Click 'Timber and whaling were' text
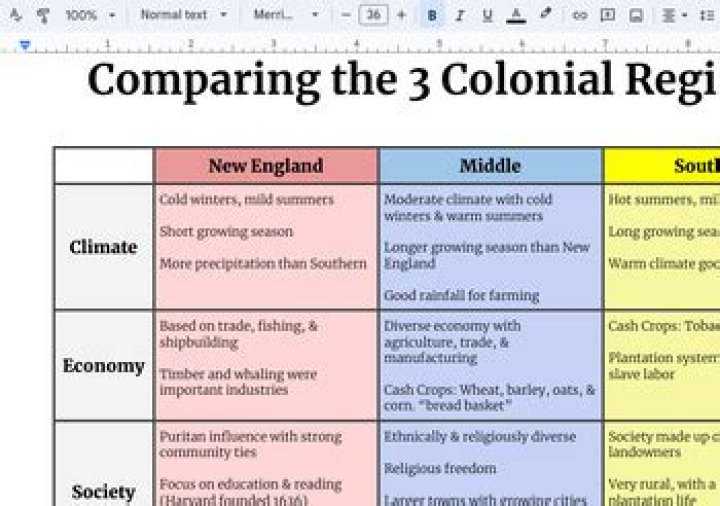This screenshot has height=506, width=720. pos(238,374)
